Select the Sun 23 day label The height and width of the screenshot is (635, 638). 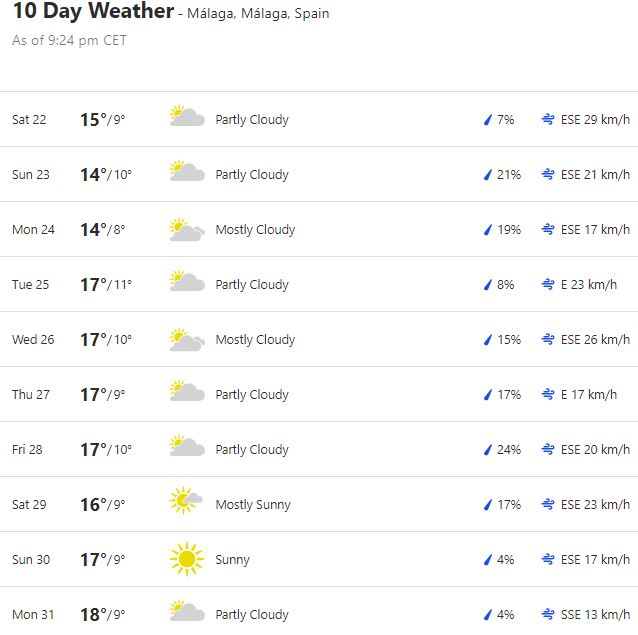pyautogui.click(x=30, y=174)
